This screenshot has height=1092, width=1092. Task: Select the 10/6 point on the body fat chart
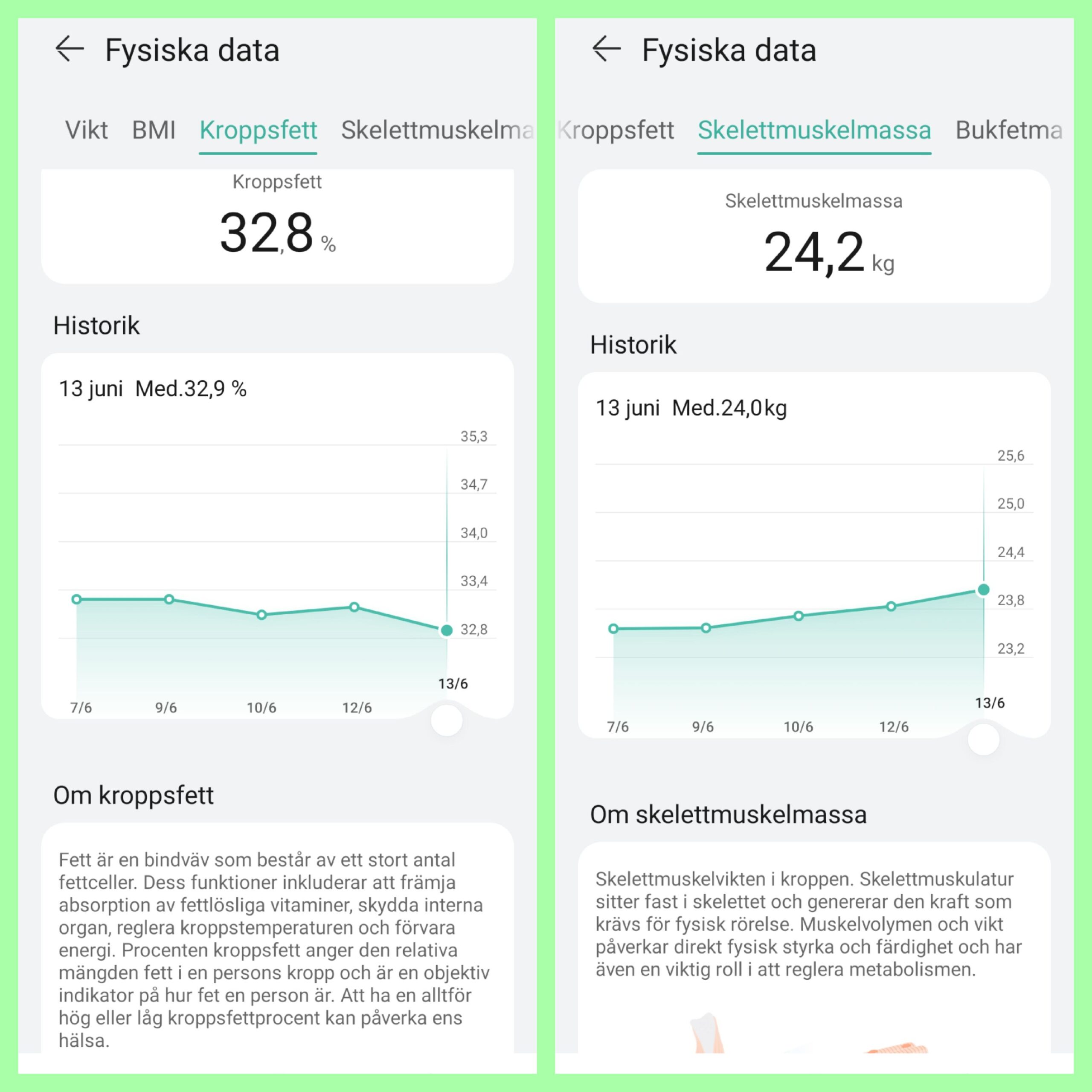point(261,614)
